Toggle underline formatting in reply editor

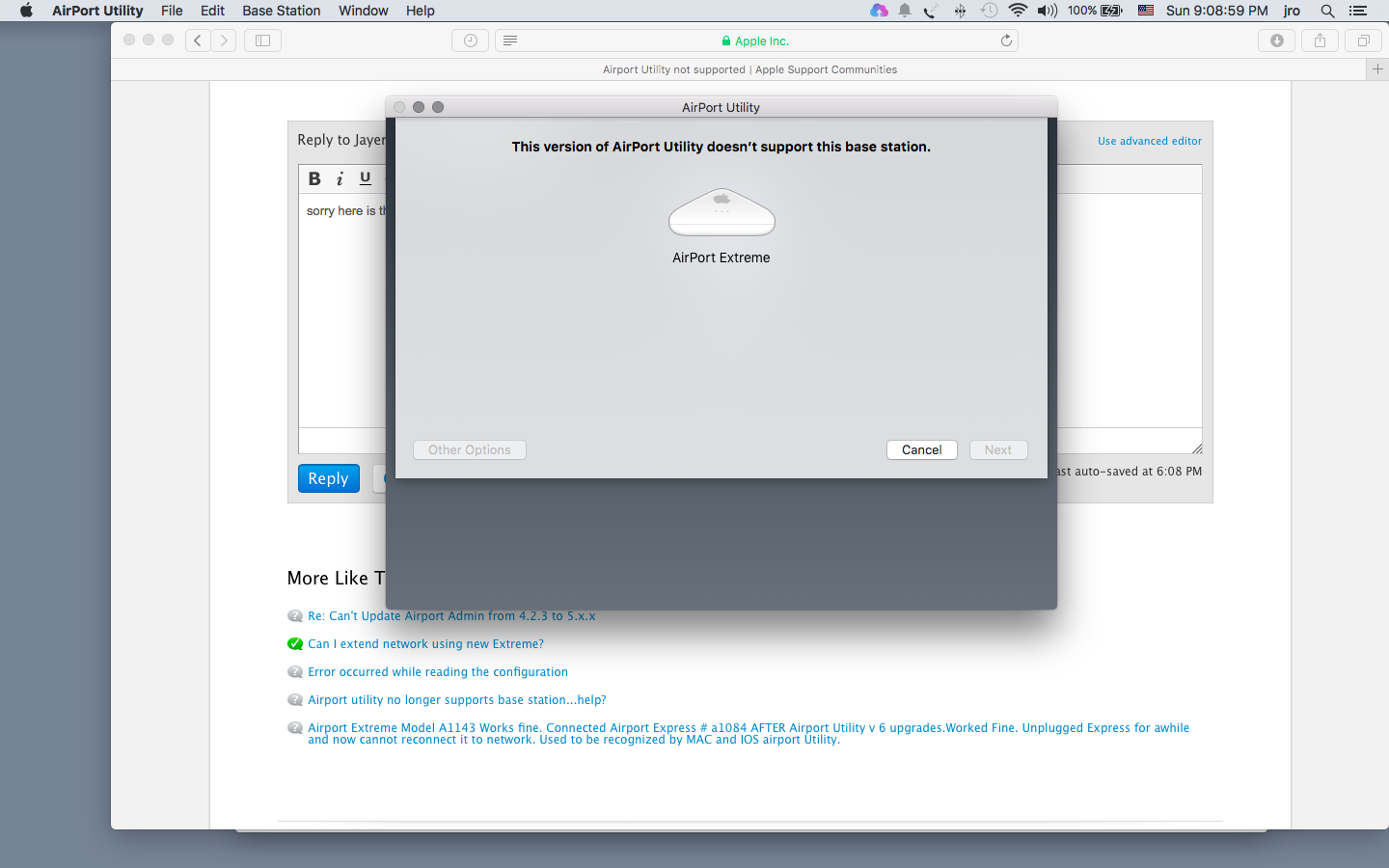coord(365,178)
